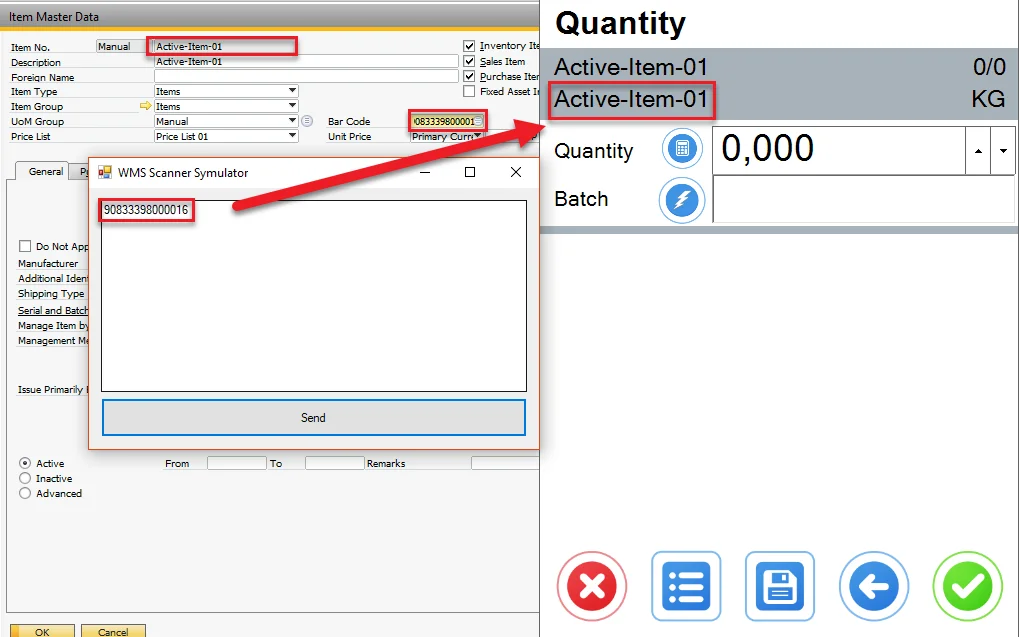Click the blue floppy disk save icon
Viewport: 1019px width, 637px height.
click(780, 586)
